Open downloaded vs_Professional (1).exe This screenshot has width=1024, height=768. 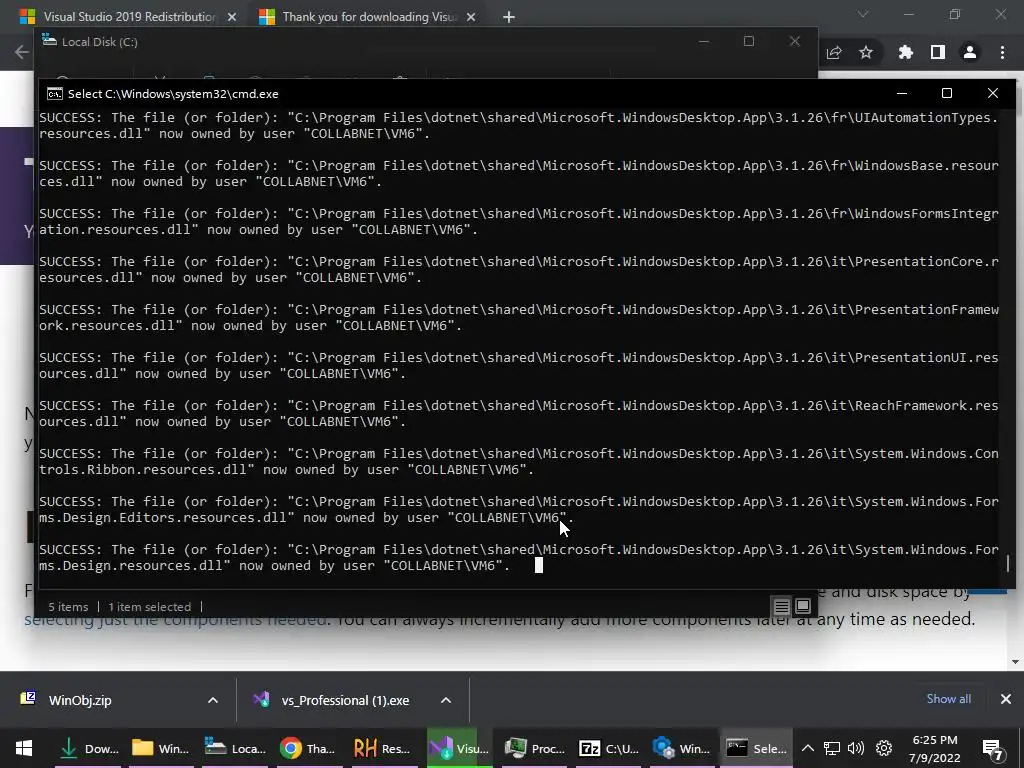345,700
